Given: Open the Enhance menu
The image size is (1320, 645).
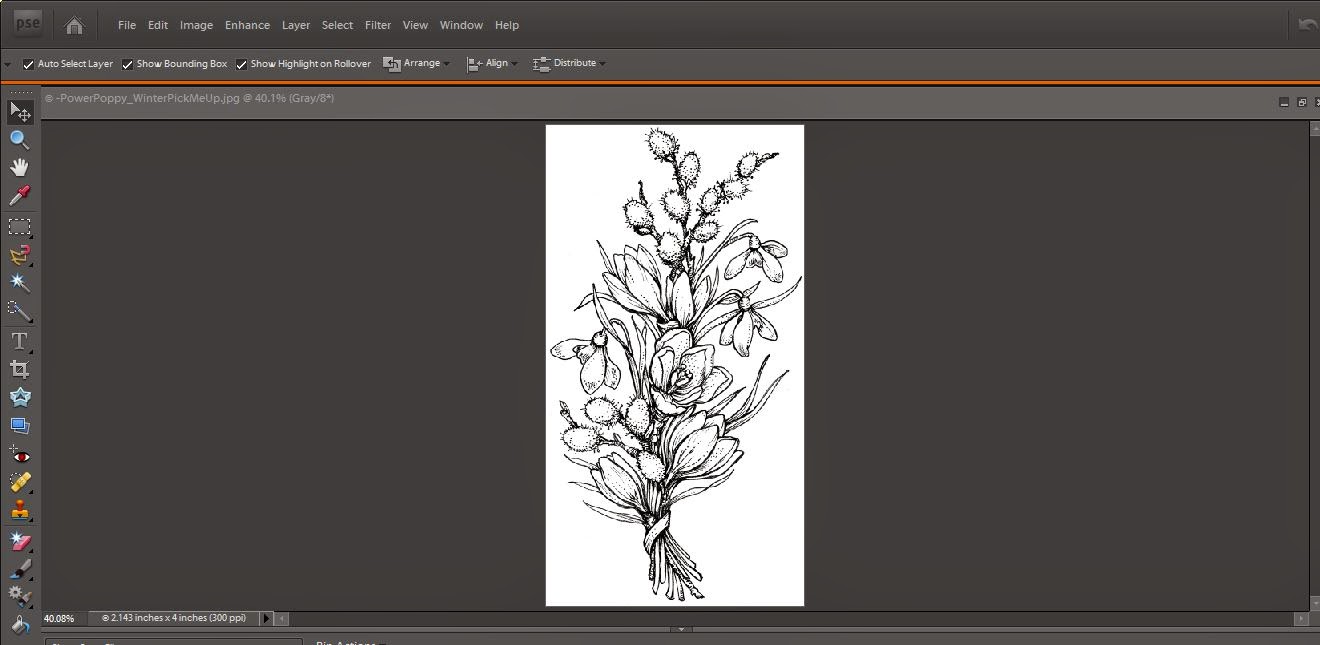Looking at the screenshot, I should [247, 25].
